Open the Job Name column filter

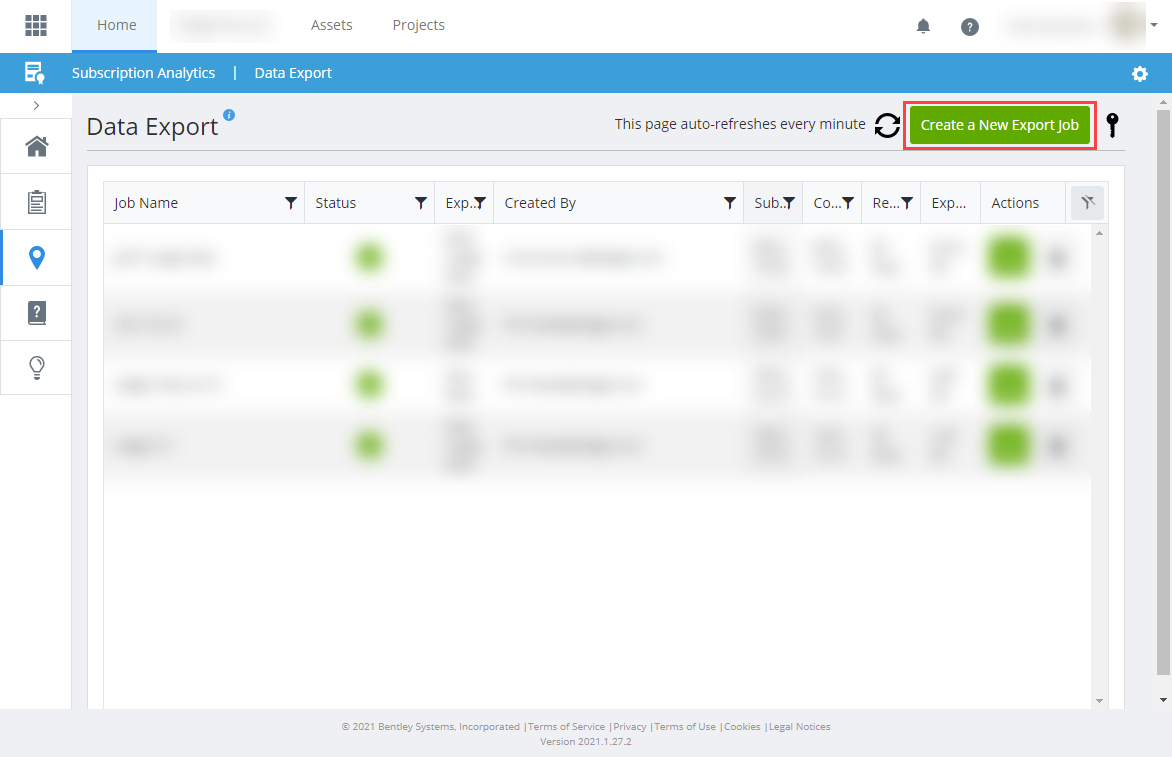coord(291,203)
